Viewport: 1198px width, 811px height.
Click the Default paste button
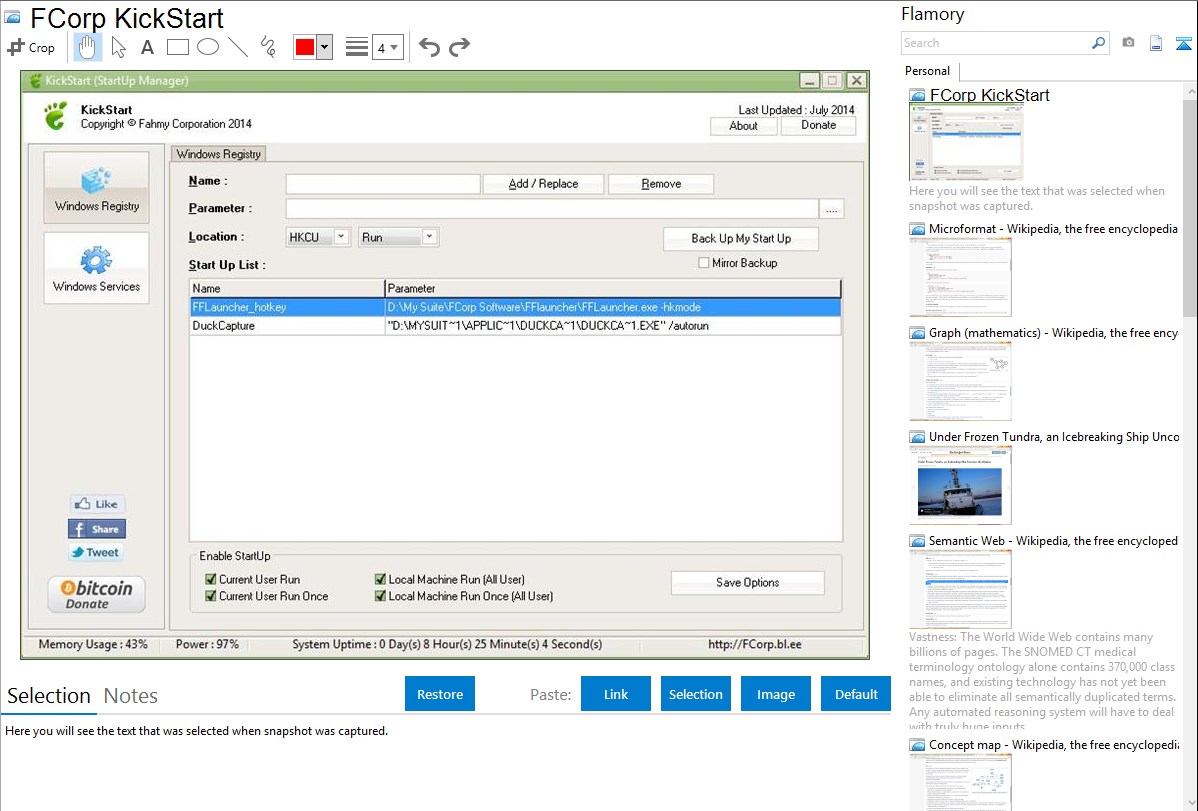[x=856, y=694]
